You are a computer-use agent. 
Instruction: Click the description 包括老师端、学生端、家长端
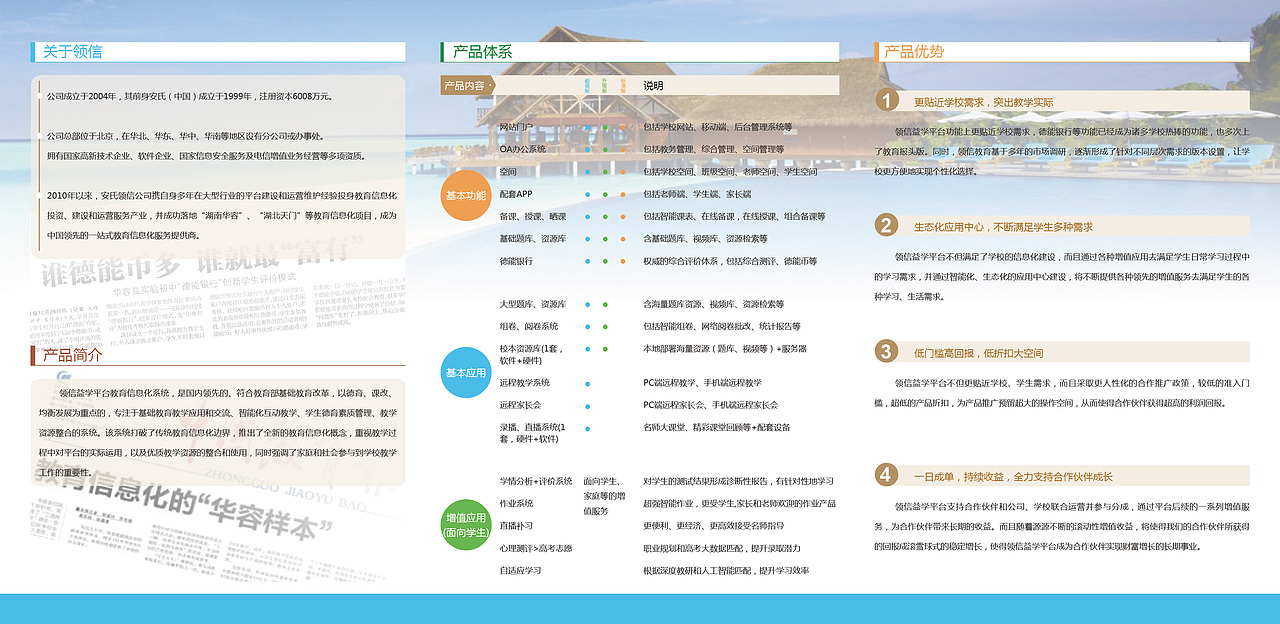point(696,194)
